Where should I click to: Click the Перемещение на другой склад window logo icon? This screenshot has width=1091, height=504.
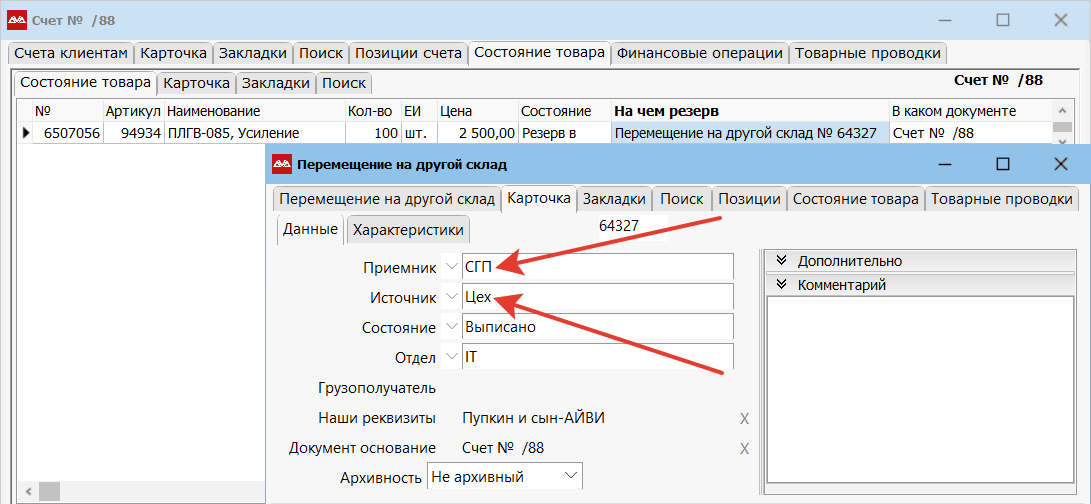click(282, 164)
